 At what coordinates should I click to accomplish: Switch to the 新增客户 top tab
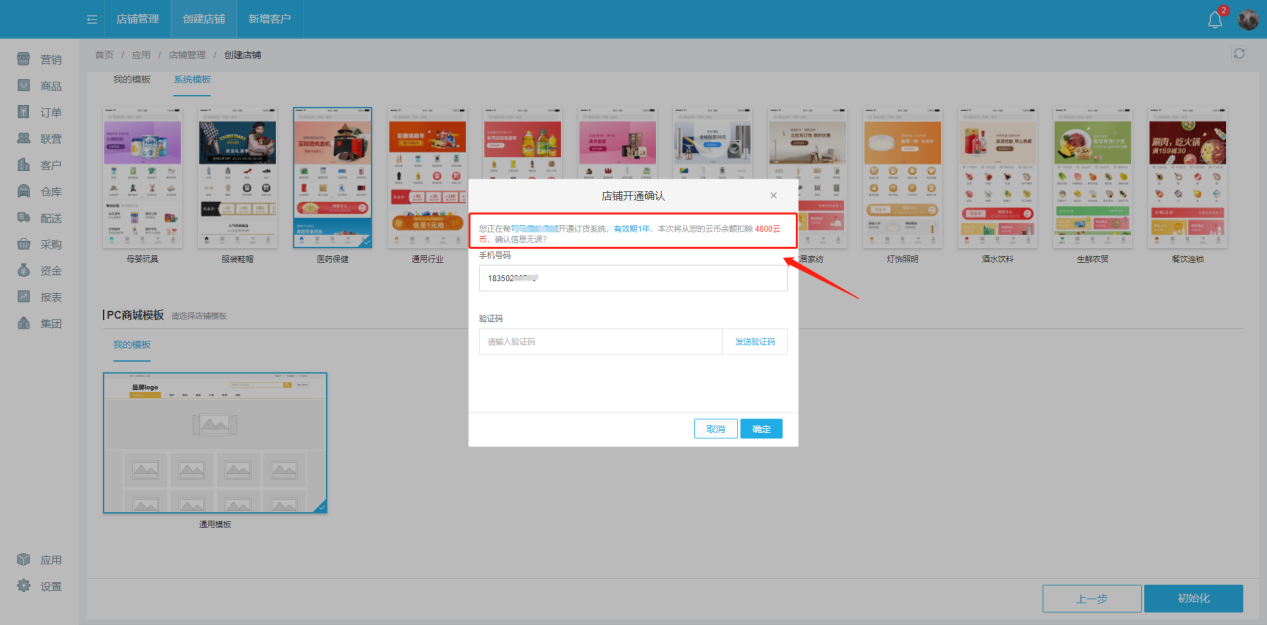[x=269, y=19]
